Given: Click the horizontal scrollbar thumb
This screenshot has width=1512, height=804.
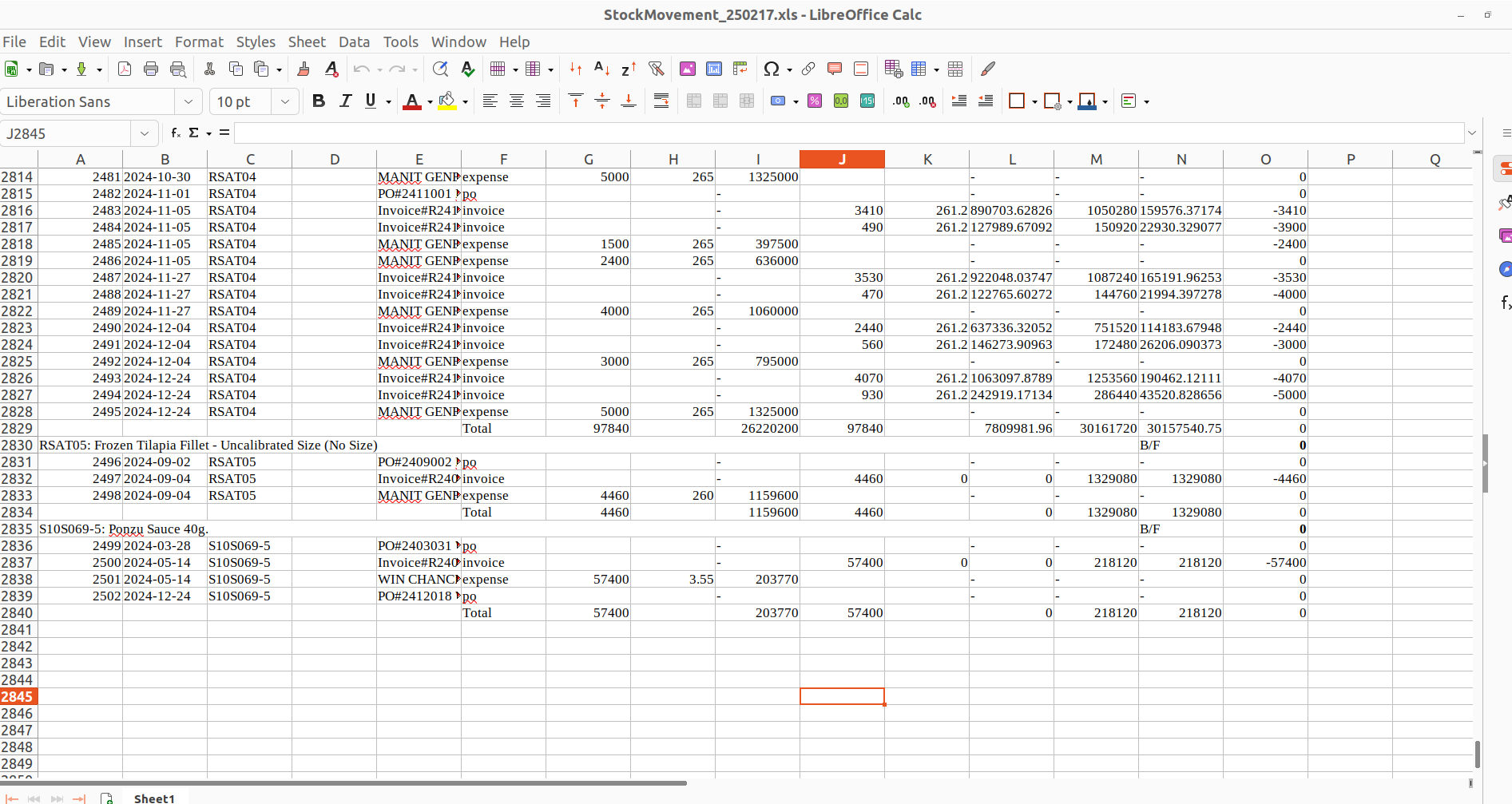Looking at the screenshot, I should [343, 783].
